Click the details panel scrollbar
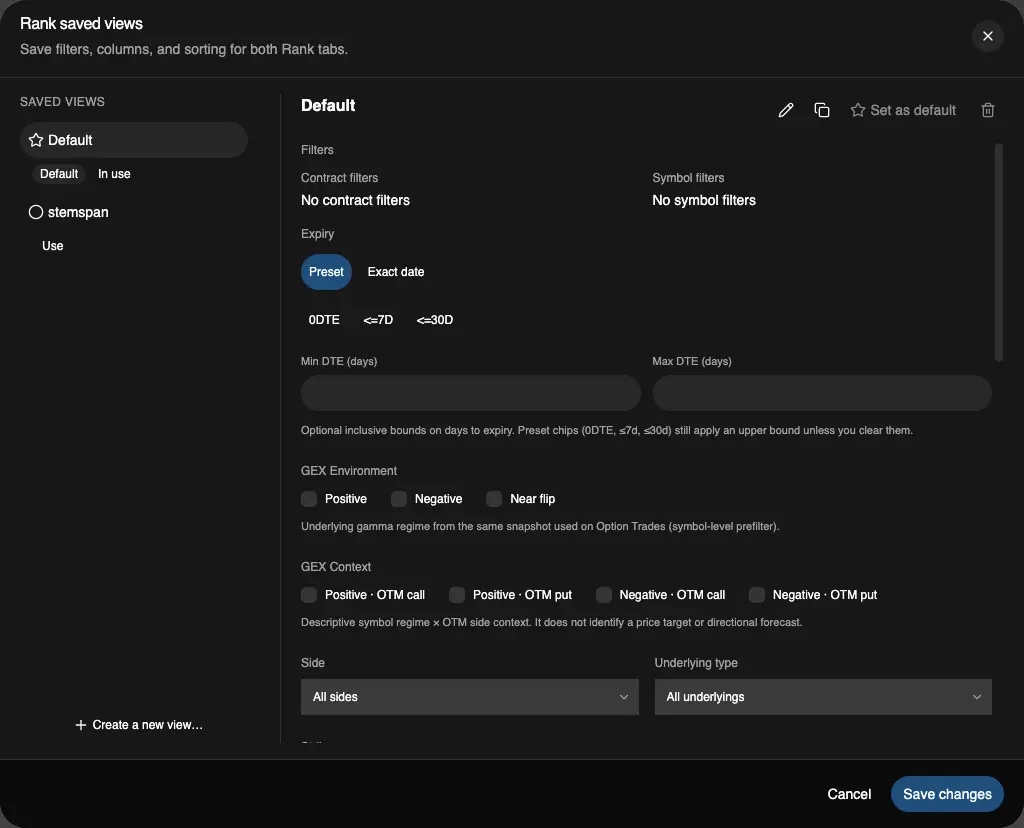 pyautogui.click(x=998, y=252)
